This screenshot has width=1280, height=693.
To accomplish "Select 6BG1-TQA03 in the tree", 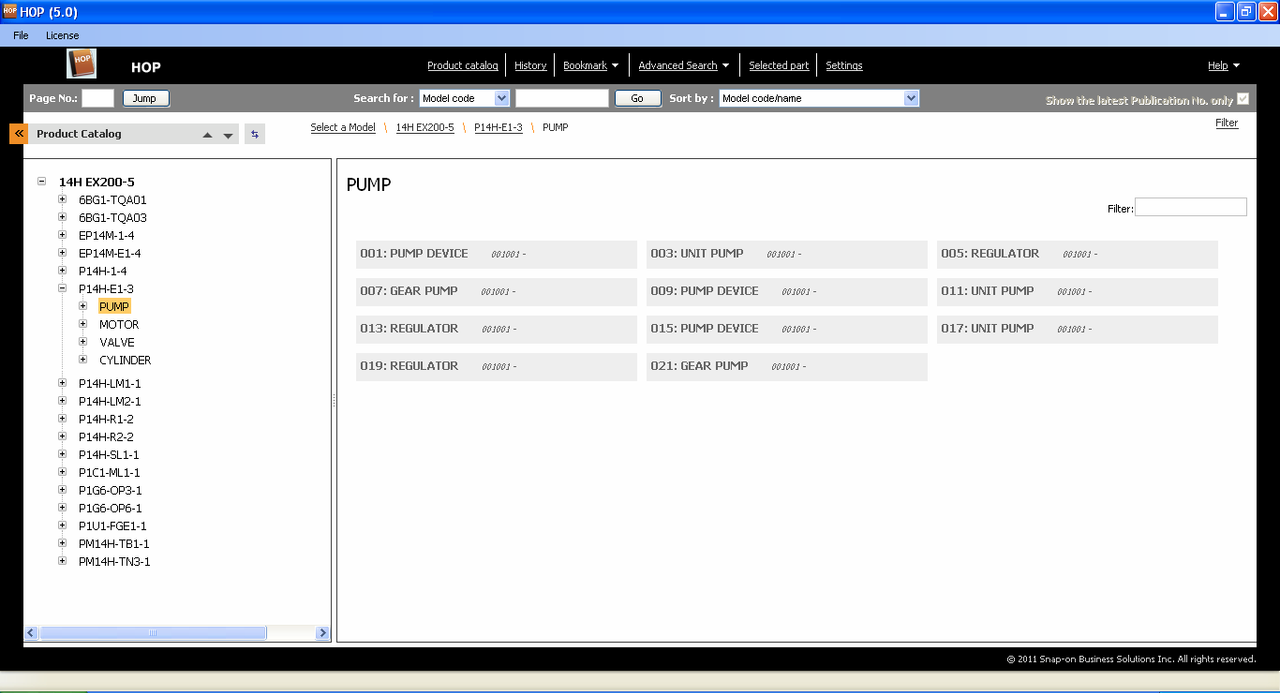I will click(x=113, y=218).
